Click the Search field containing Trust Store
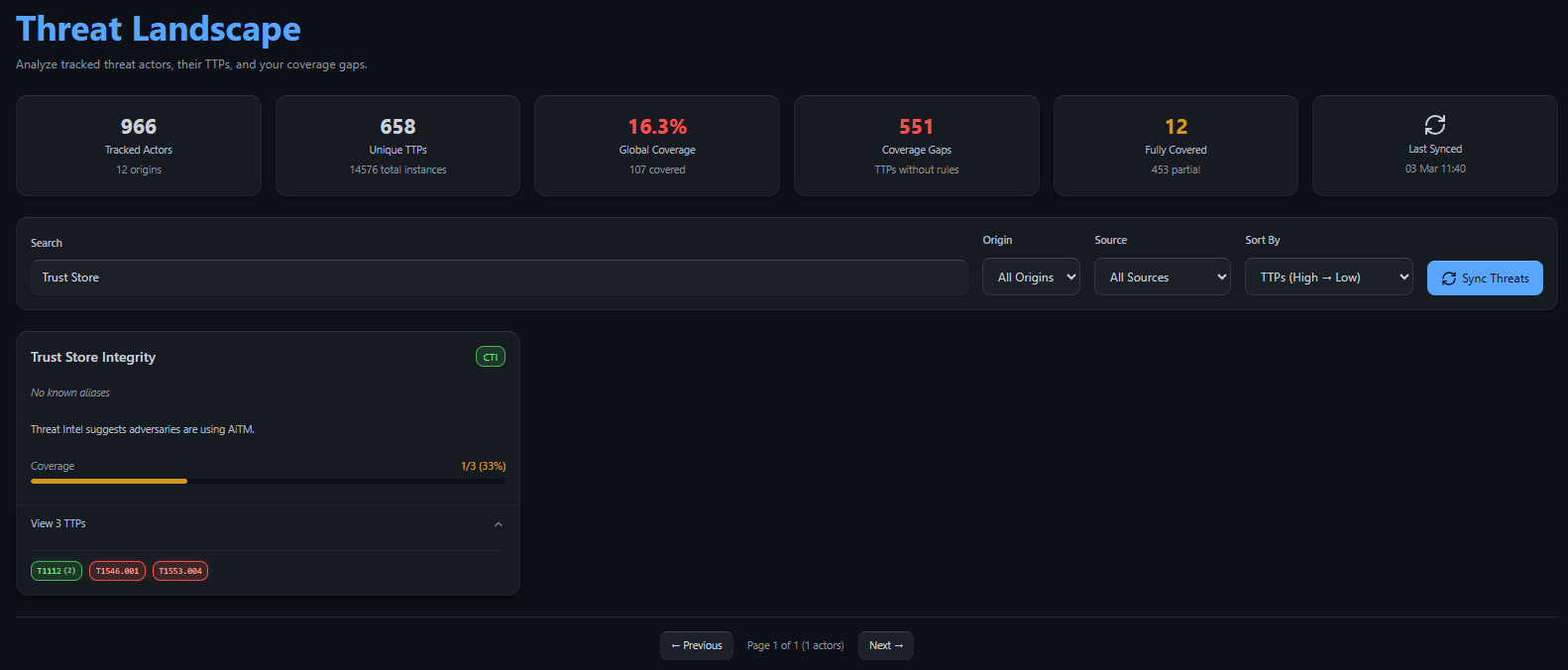 [x=499, y=278]
